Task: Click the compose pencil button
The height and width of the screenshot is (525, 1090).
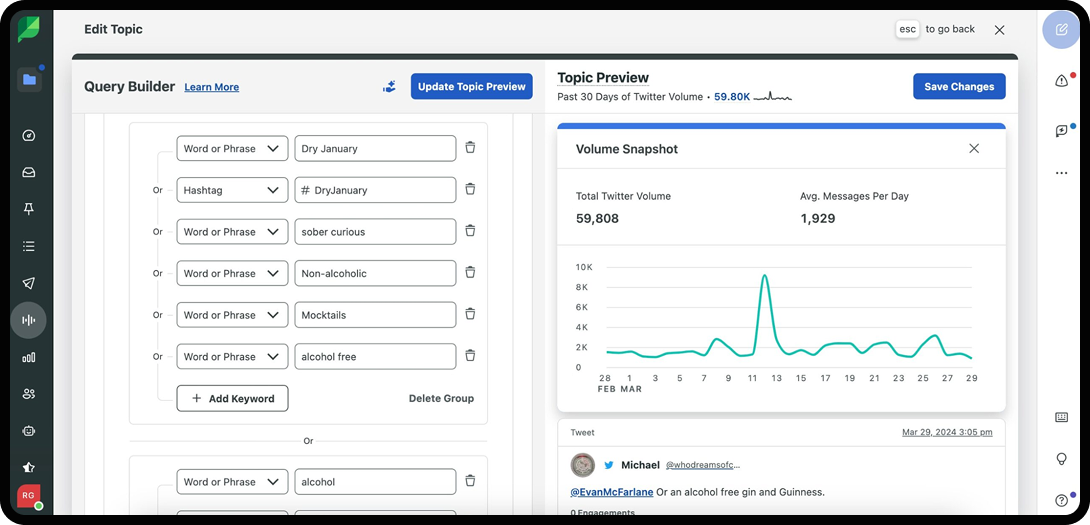Action: pyautogui.click(x=1061, y=30)
